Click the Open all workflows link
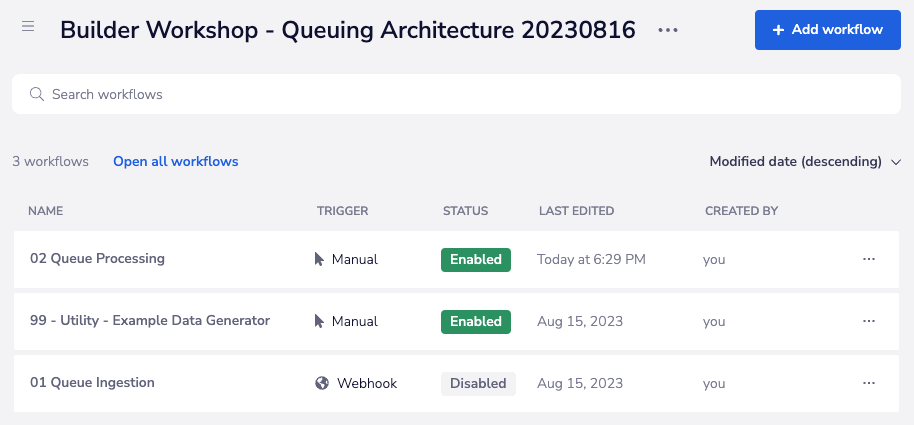This screenshot has height=425, width=914. click(x=175, y=161)
